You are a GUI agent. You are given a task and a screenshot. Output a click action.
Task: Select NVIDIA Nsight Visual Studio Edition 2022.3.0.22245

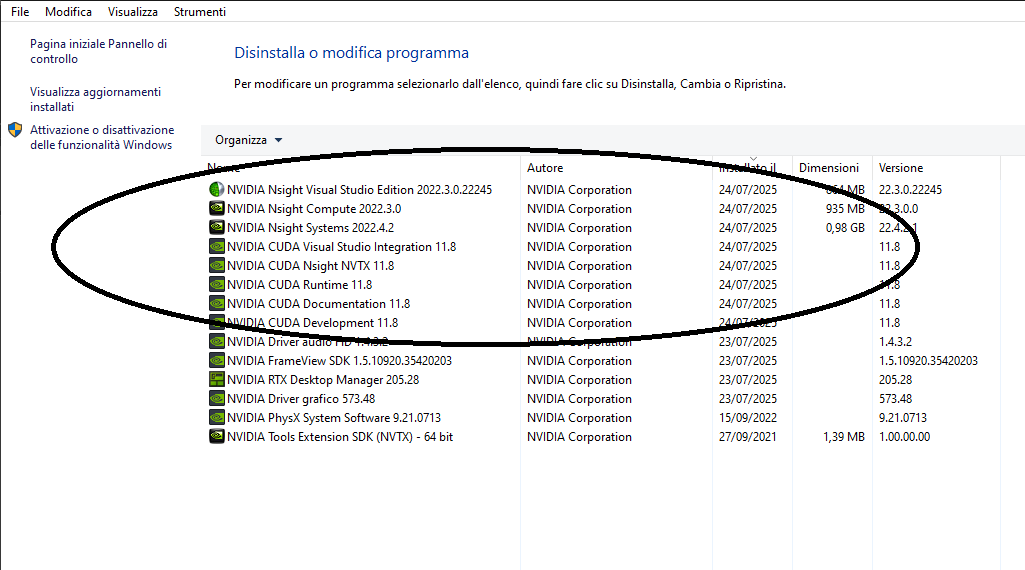click(360, 190)
